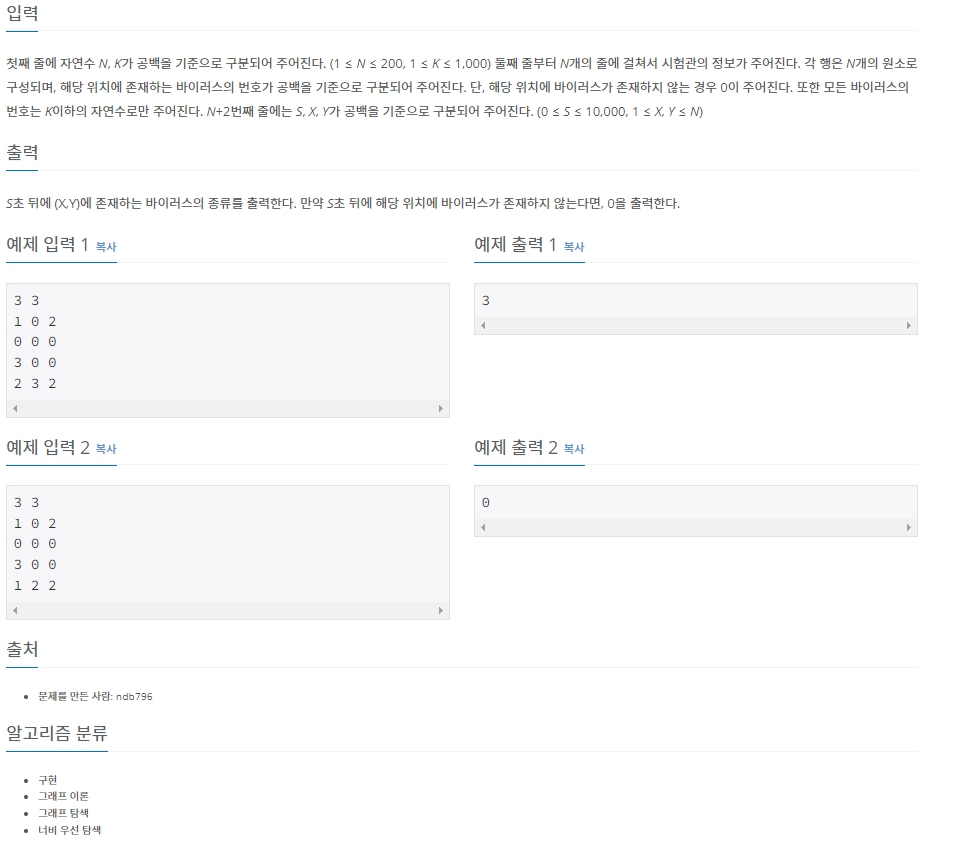Click left scroll arrow of sample output 2 box

[483, 527]
